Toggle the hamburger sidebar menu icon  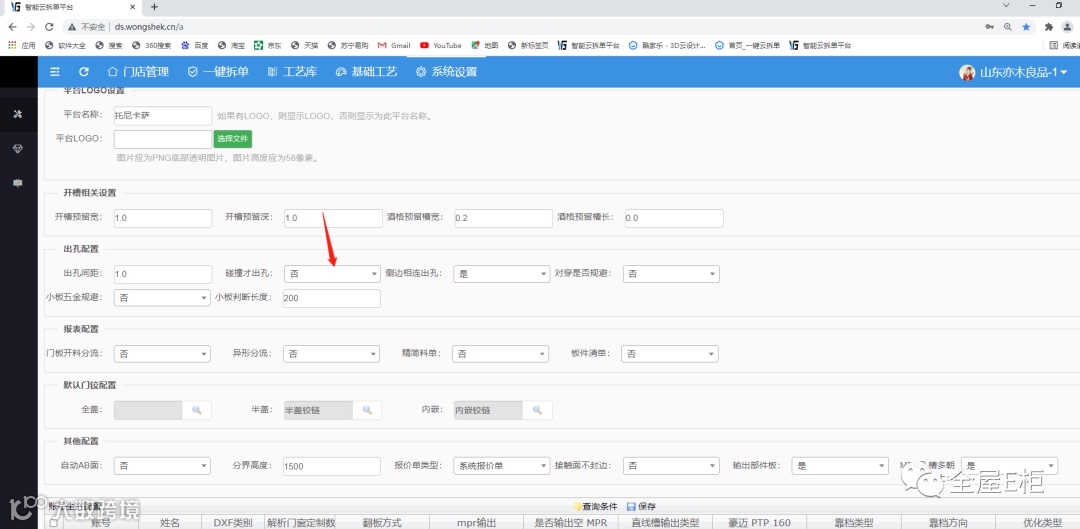click(55, 72)
